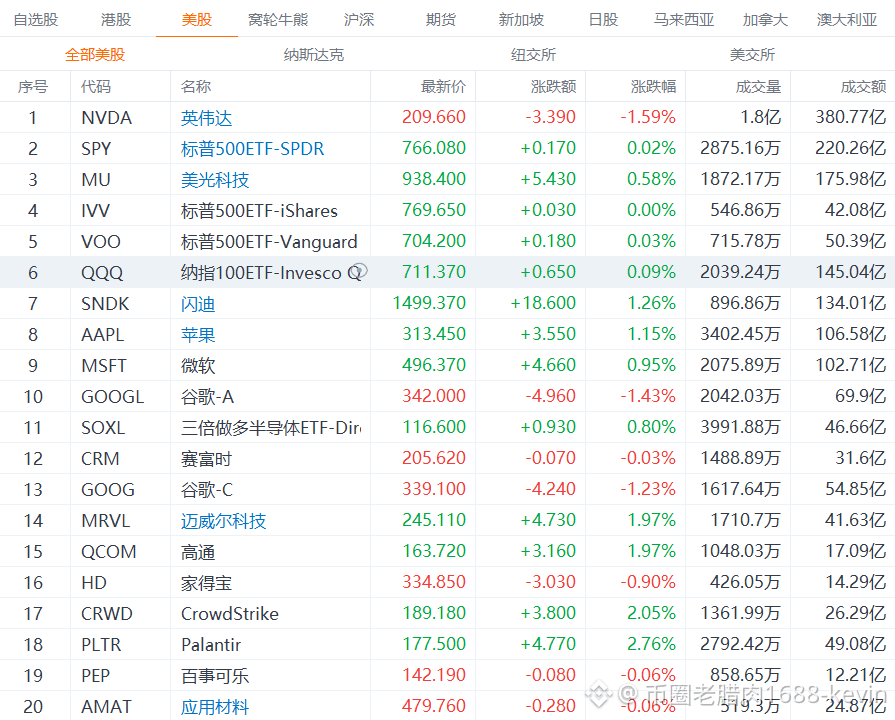The height and width of the screenshot is (720, 895).
Task: Sort by the 涨跌额 column header
Action: 553,87
